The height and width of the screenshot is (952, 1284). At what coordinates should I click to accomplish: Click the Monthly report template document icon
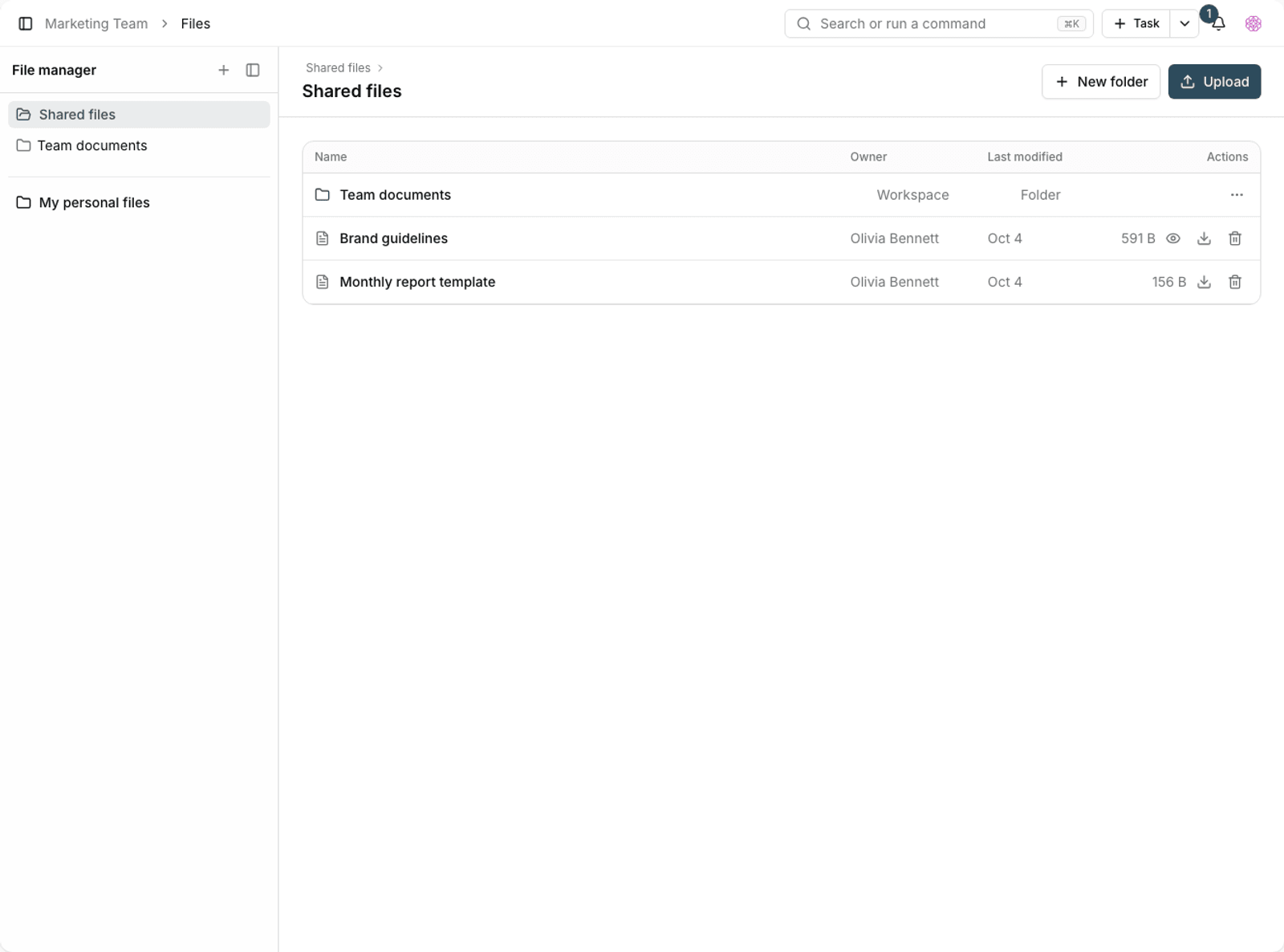(x=323, y=282)
